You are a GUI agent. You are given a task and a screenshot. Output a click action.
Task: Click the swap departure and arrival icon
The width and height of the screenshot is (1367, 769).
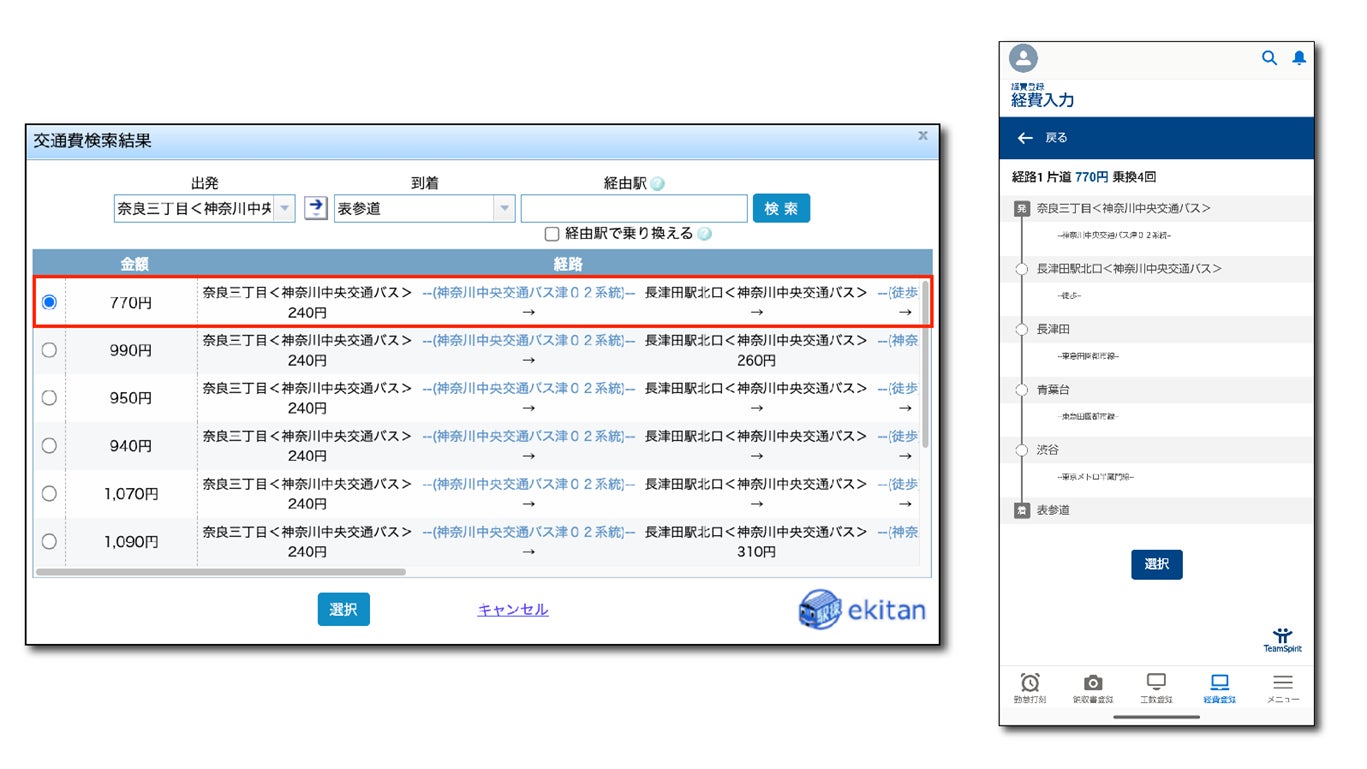pyautogui.click(x=315, y=208)
